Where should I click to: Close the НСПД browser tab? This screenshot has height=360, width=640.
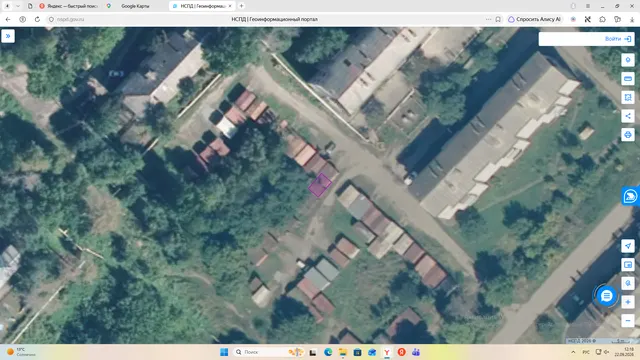tap(230, 6)
